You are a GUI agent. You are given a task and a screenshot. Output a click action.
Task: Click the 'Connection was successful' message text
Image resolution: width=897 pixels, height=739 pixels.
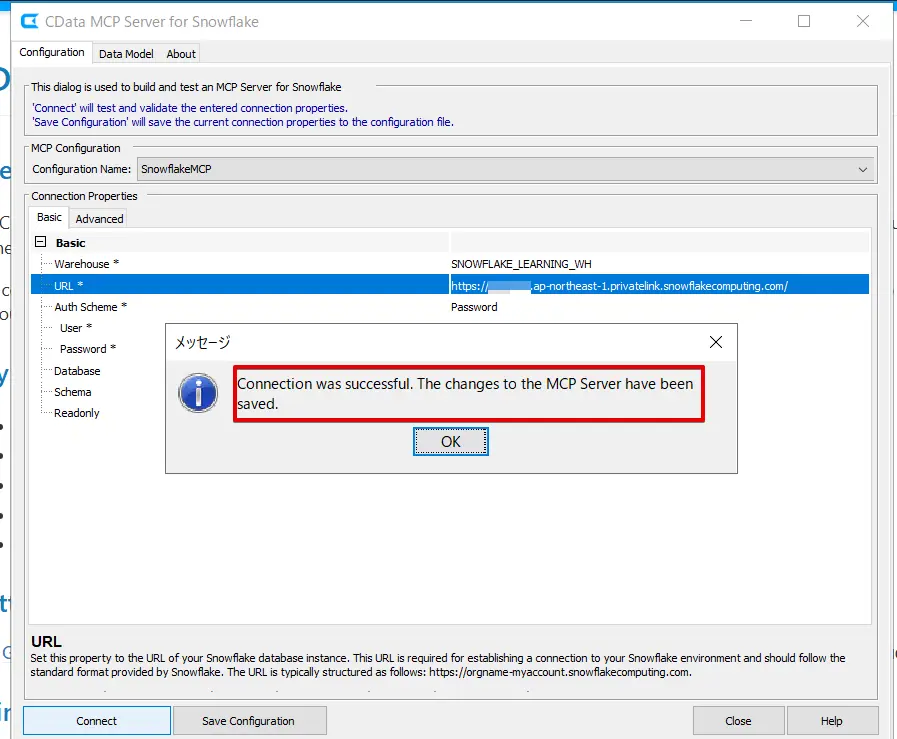tap(465, 394)
